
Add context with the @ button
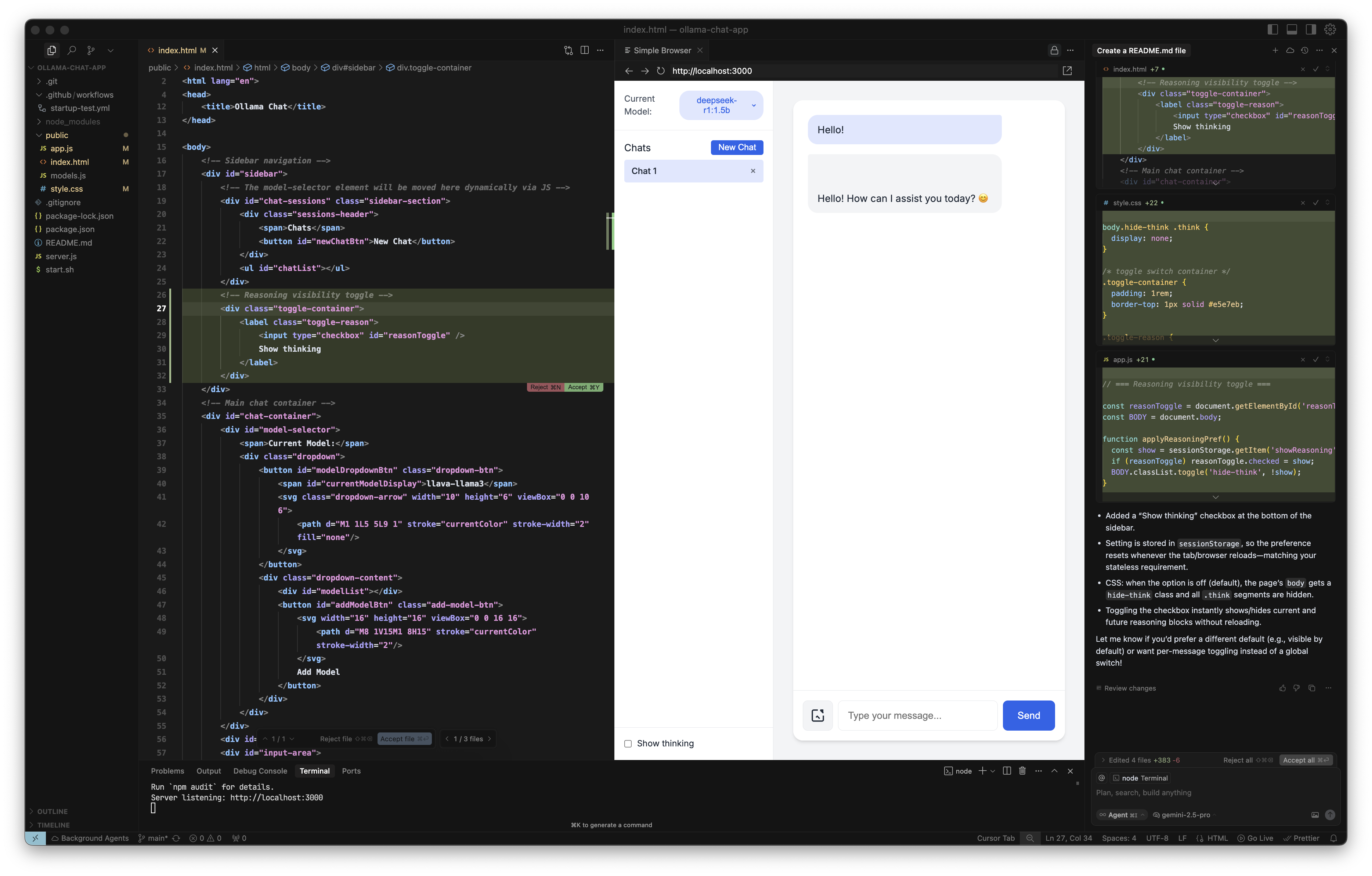point(1102,778)
